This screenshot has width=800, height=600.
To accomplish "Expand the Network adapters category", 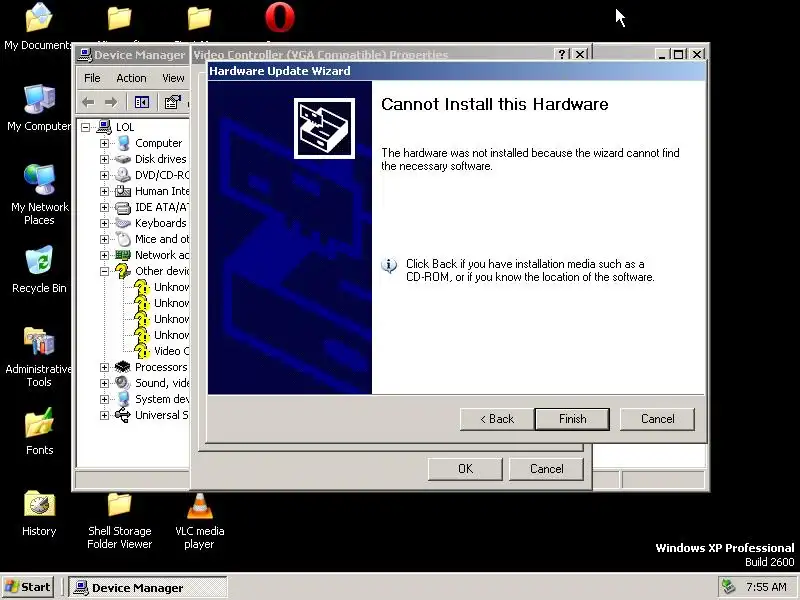I will [x=105, y=255].
